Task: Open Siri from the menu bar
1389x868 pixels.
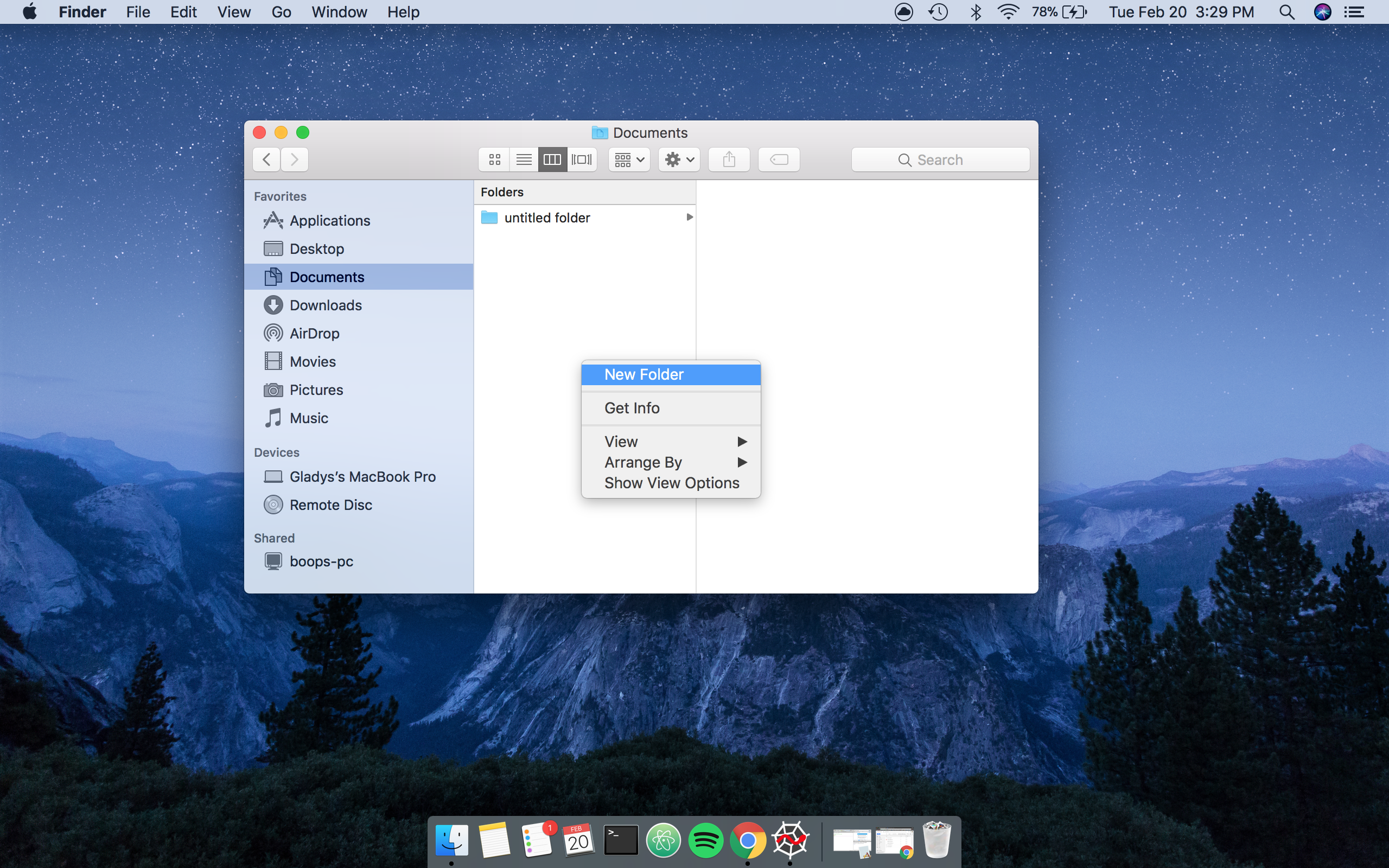Action: [x=1322, y=12]
